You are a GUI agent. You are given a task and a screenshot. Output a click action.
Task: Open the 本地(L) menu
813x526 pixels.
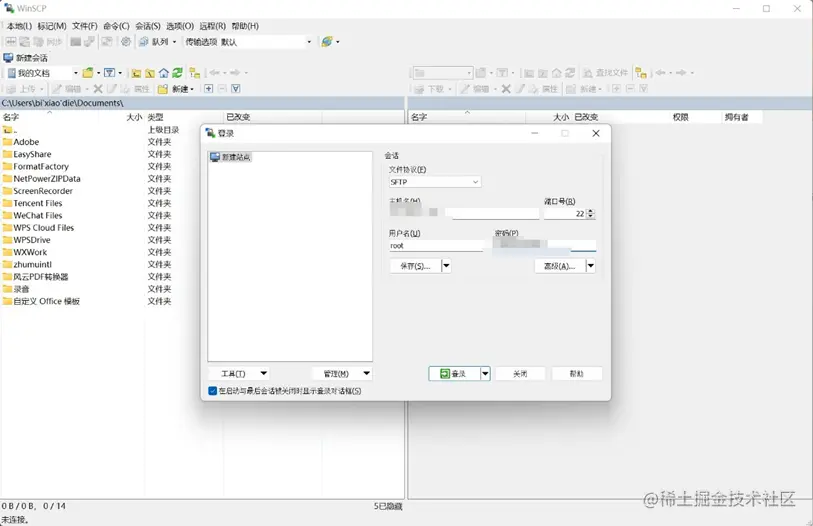point(19,26)
